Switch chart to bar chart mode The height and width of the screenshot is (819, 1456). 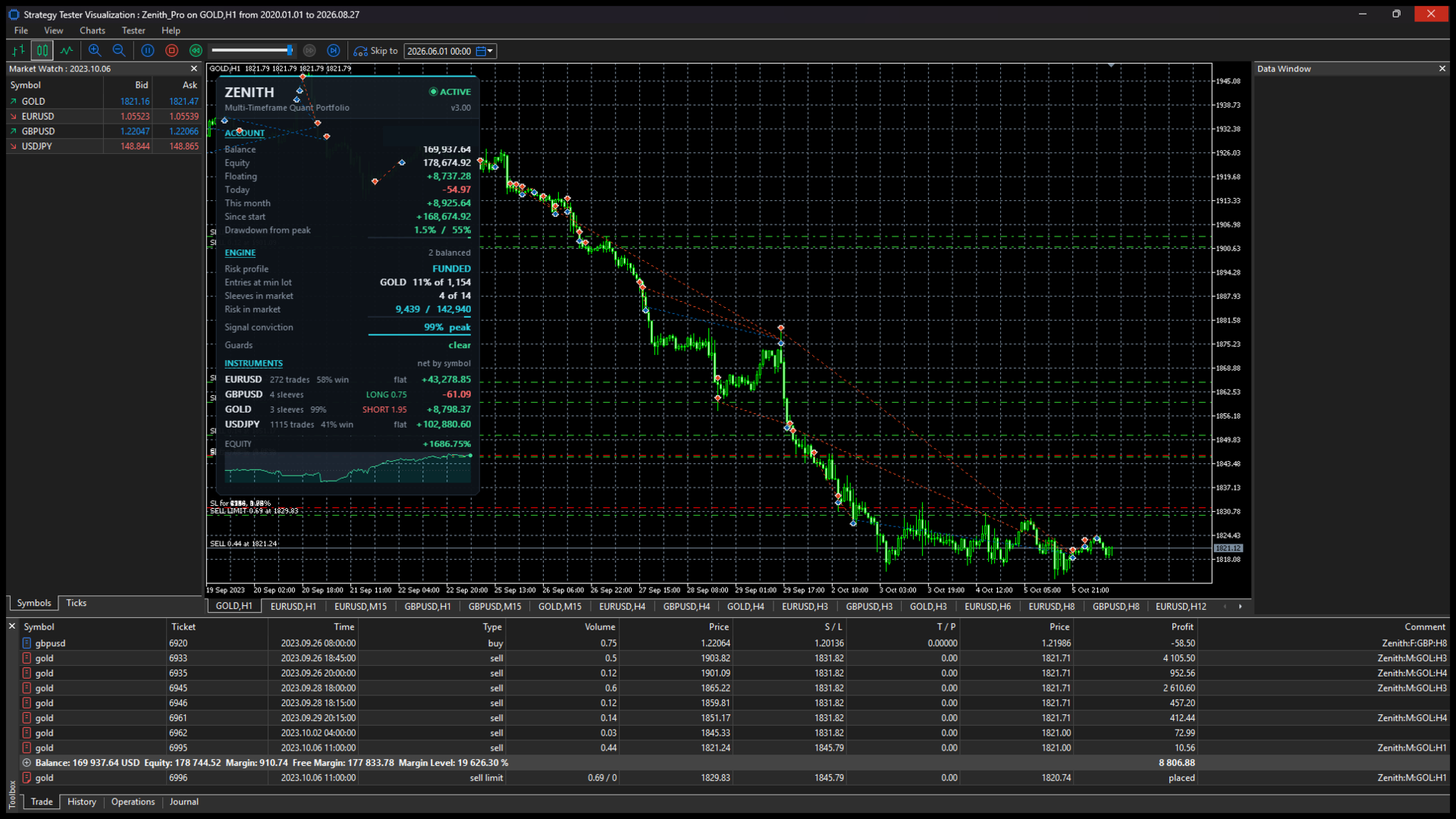click(18, 51)
